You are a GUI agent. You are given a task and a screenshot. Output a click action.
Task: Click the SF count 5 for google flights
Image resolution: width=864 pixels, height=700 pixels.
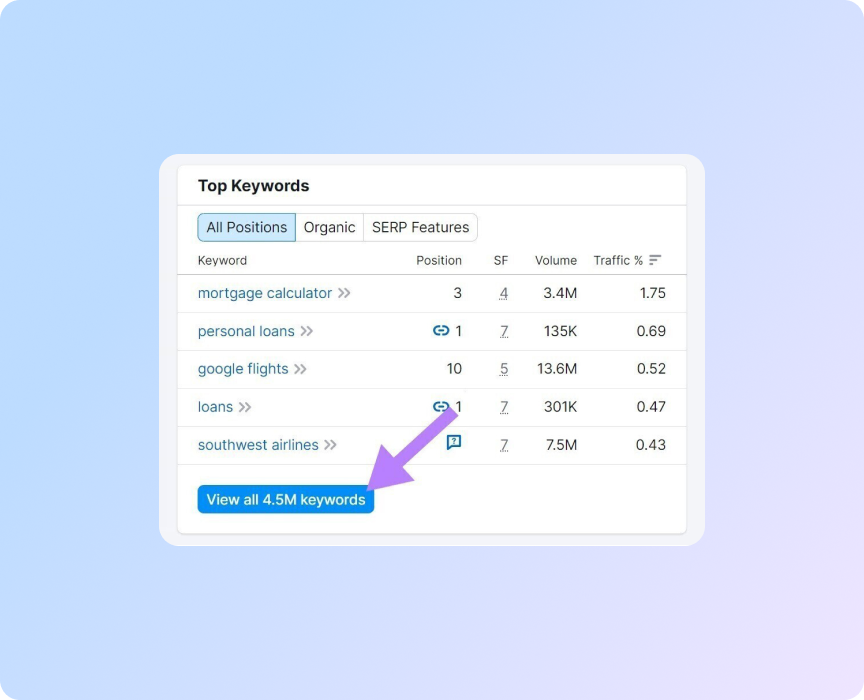pyautogui.click(x=503, y=369)
